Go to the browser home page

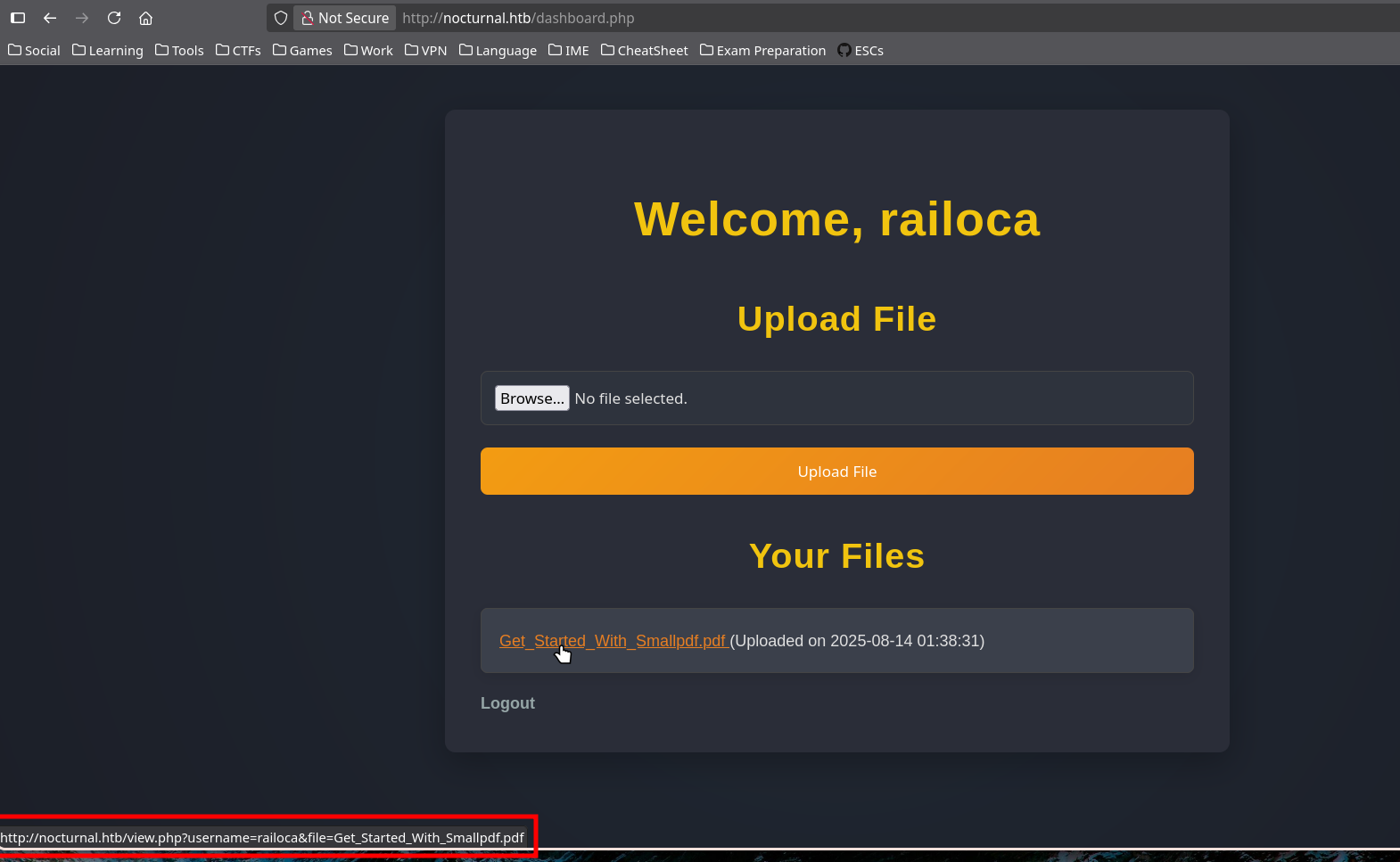[x=146, y=18]
